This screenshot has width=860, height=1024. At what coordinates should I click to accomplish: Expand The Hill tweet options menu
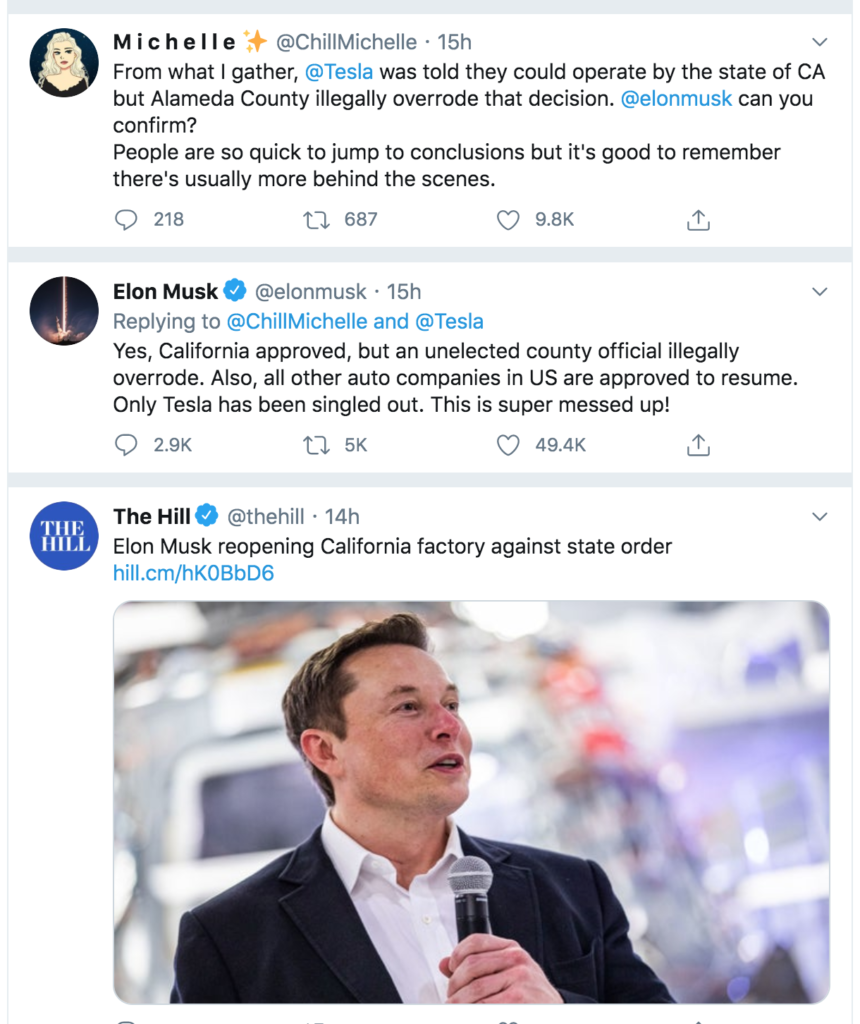(x=820, y=517)
